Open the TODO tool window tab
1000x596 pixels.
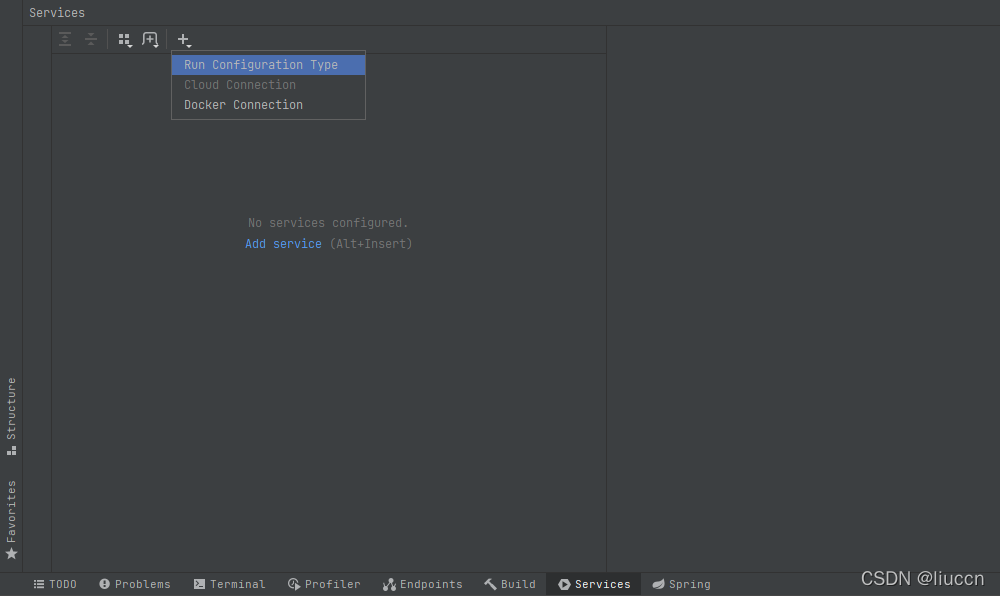[55, 585]
